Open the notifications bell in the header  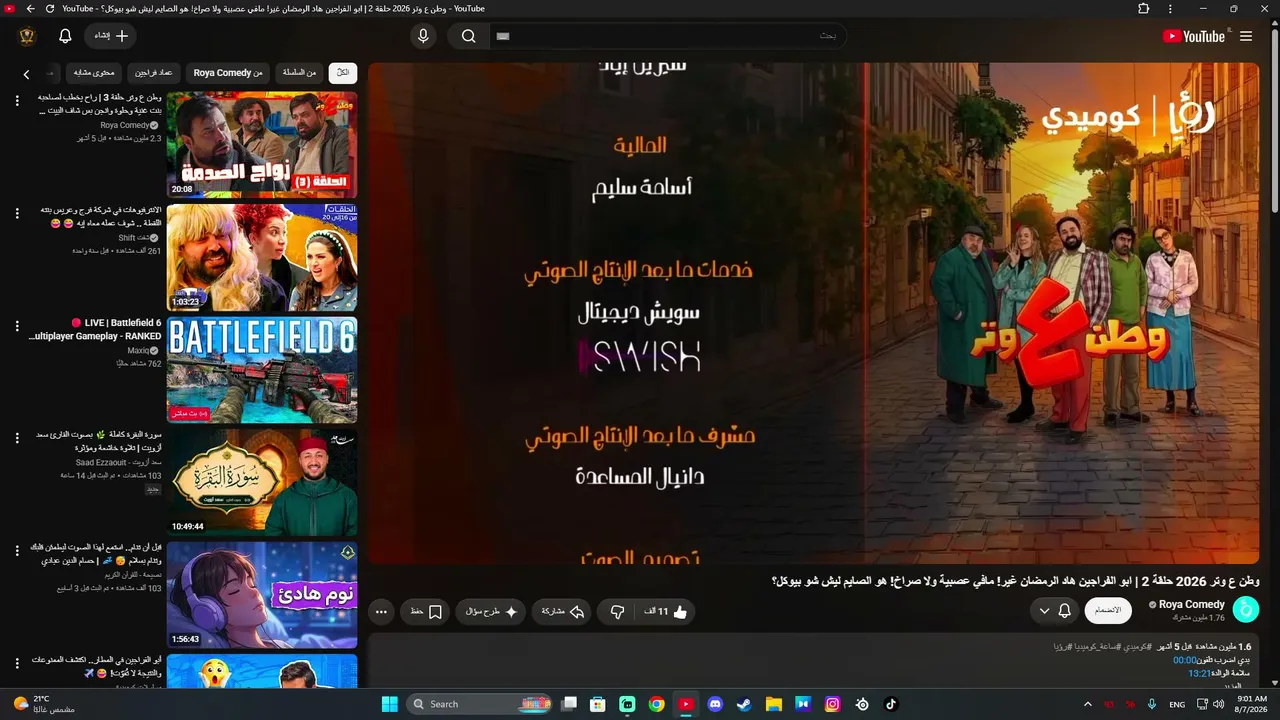[65, 36]
